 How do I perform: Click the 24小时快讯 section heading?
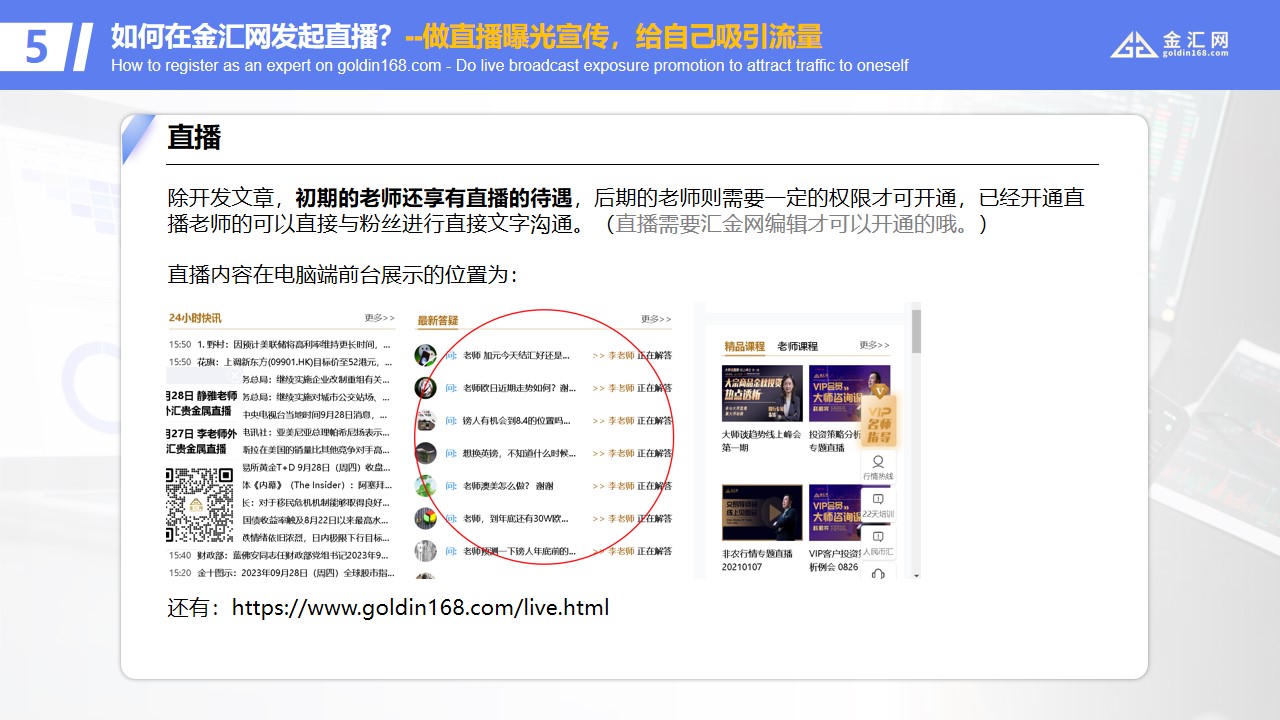coord(195,318)
